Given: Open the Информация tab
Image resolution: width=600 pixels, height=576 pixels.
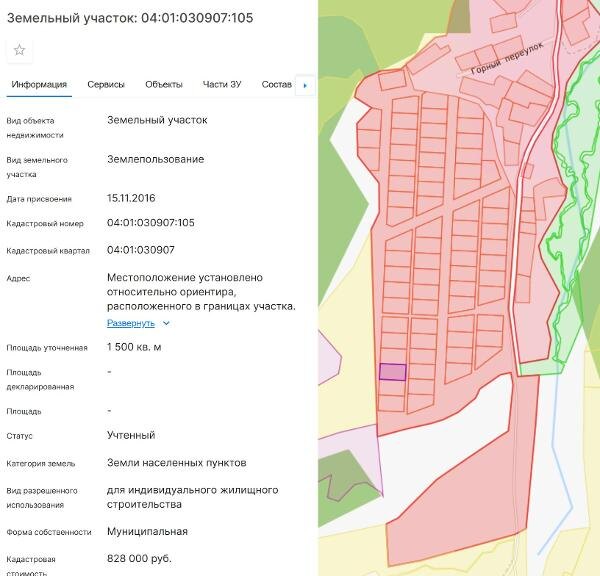Looking at the screenshot, I should pos(39,85).
